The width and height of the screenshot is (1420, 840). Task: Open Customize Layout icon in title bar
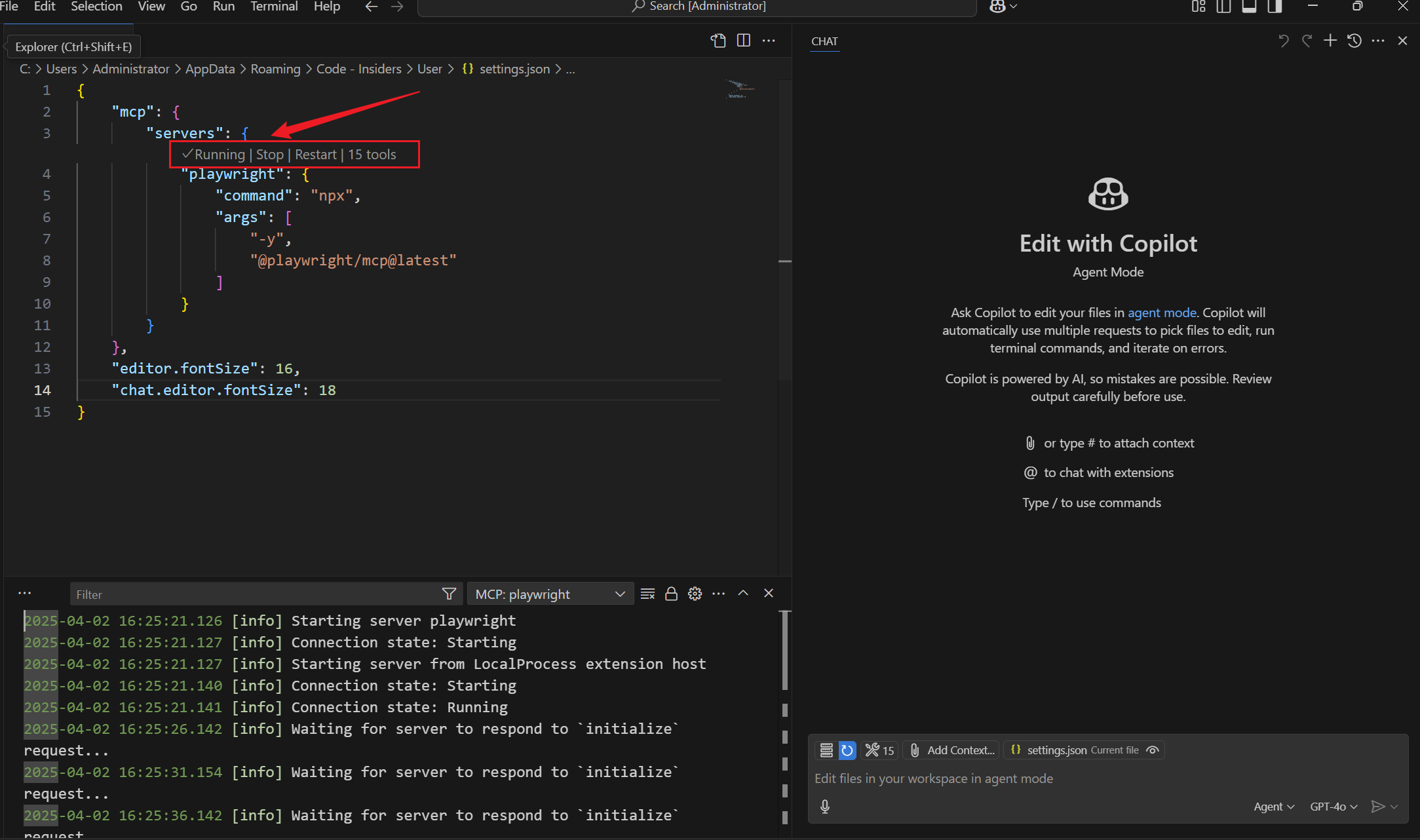click(x=1199, y=7)
